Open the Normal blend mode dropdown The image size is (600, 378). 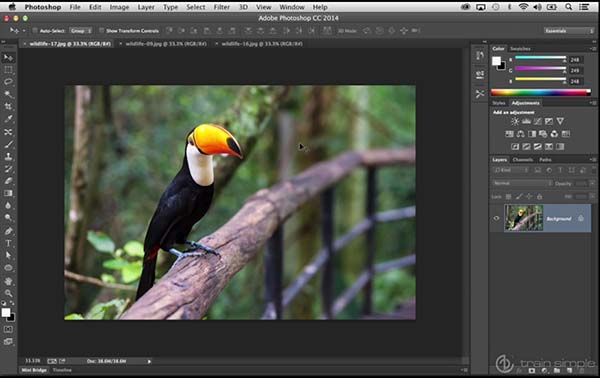coord(522,183)
